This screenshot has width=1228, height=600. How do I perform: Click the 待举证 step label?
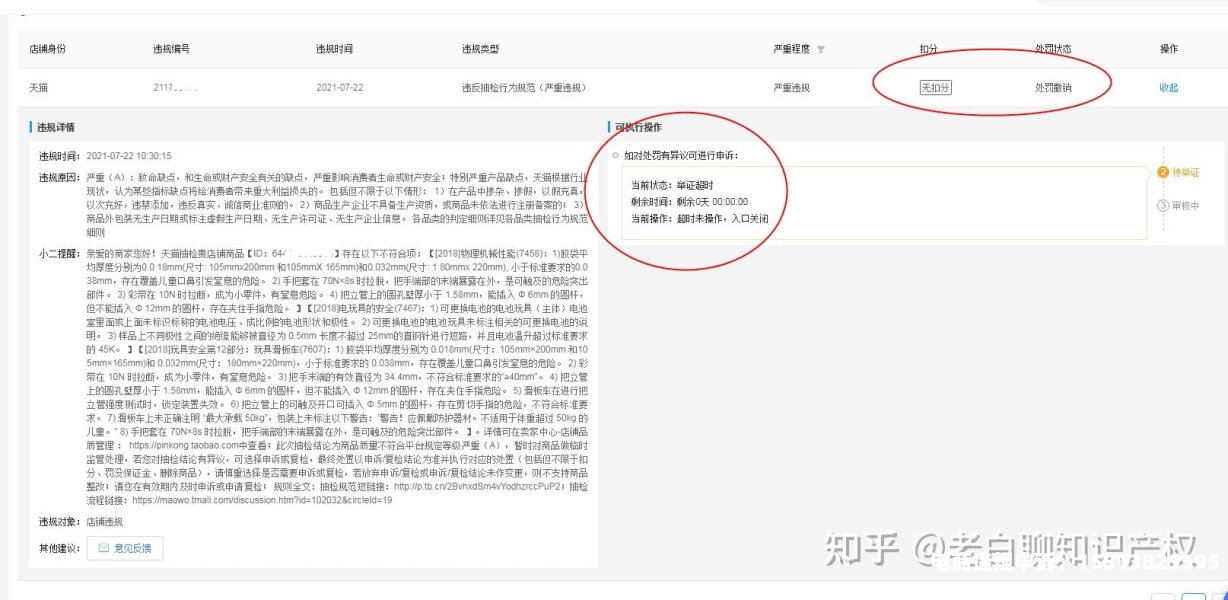pyautogui.click(x=1185, y=172)
